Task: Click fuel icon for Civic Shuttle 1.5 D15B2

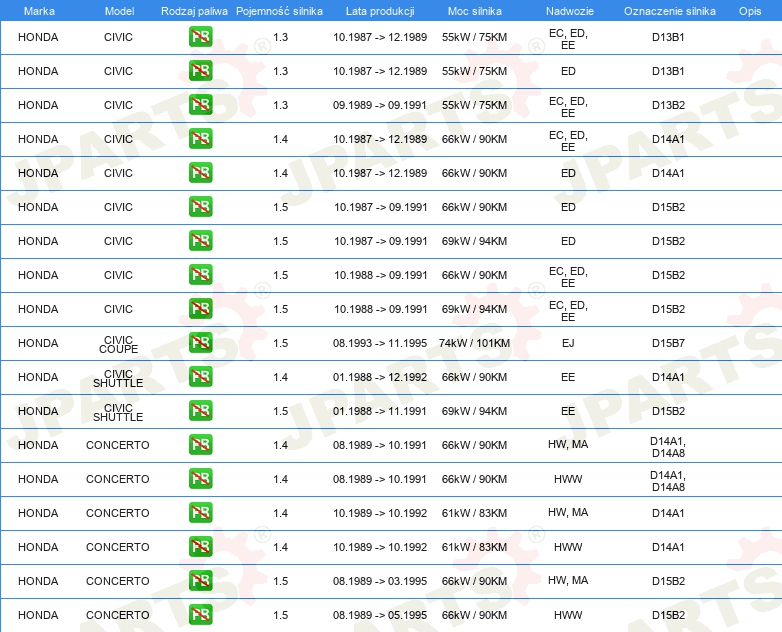Action: tap(200, 411)
